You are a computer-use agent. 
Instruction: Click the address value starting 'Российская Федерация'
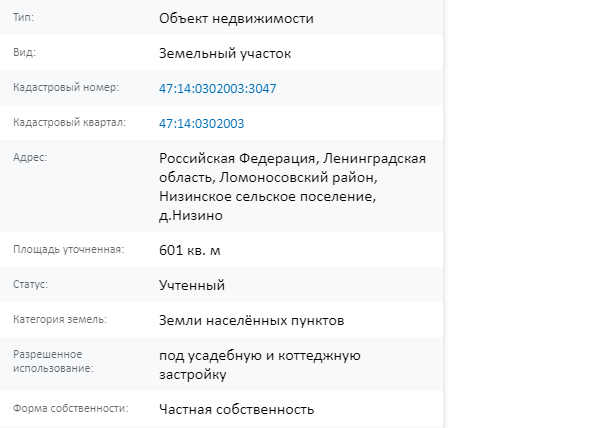tap(292, 186)
